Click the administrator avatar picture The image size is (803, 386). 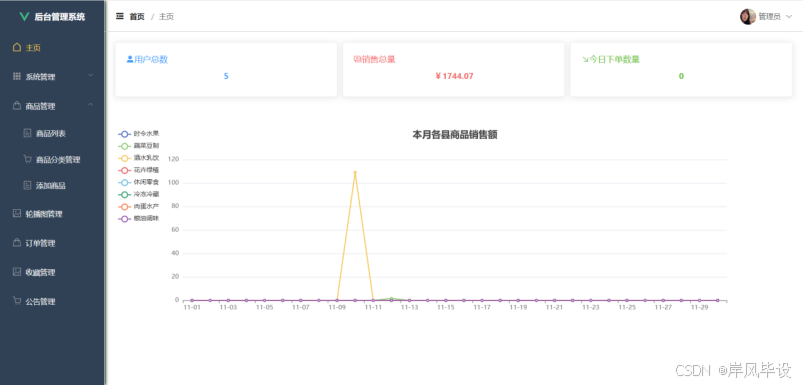(748, 17)
